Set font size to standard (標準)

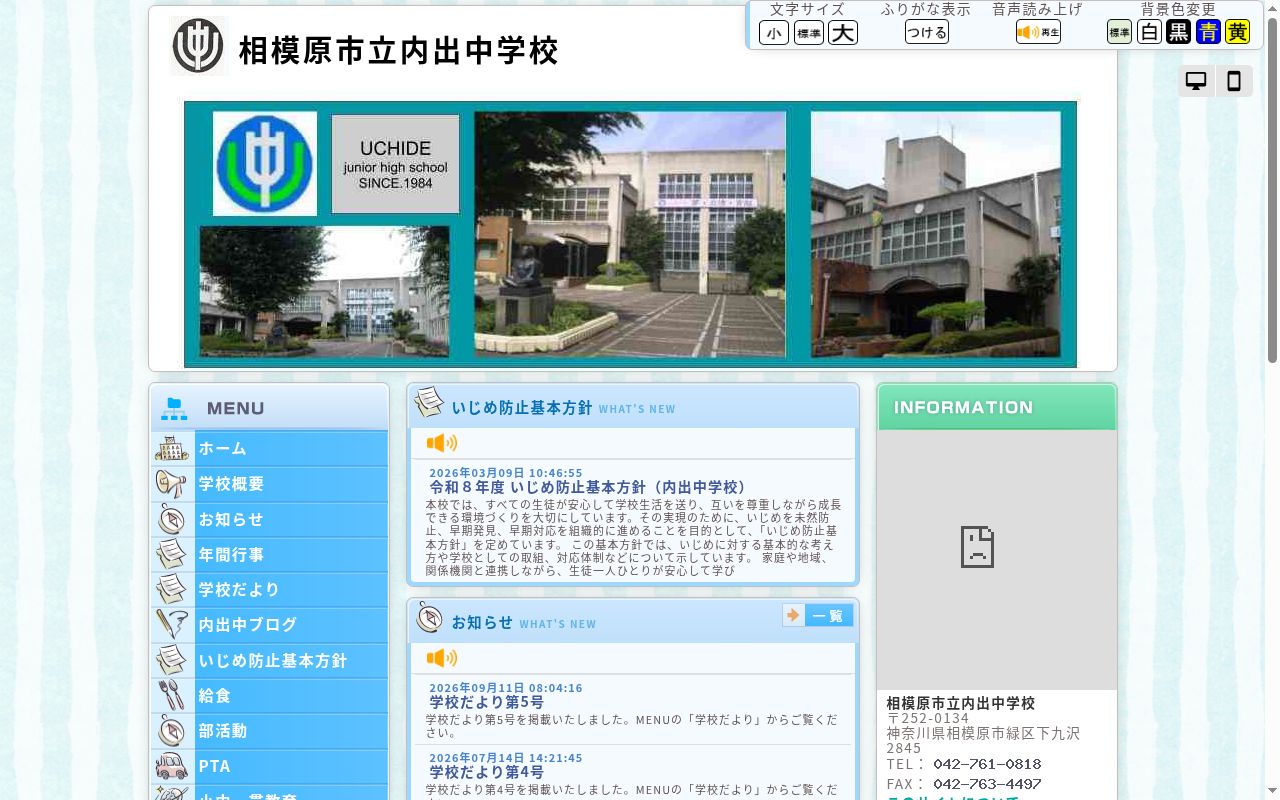(808, 33)
